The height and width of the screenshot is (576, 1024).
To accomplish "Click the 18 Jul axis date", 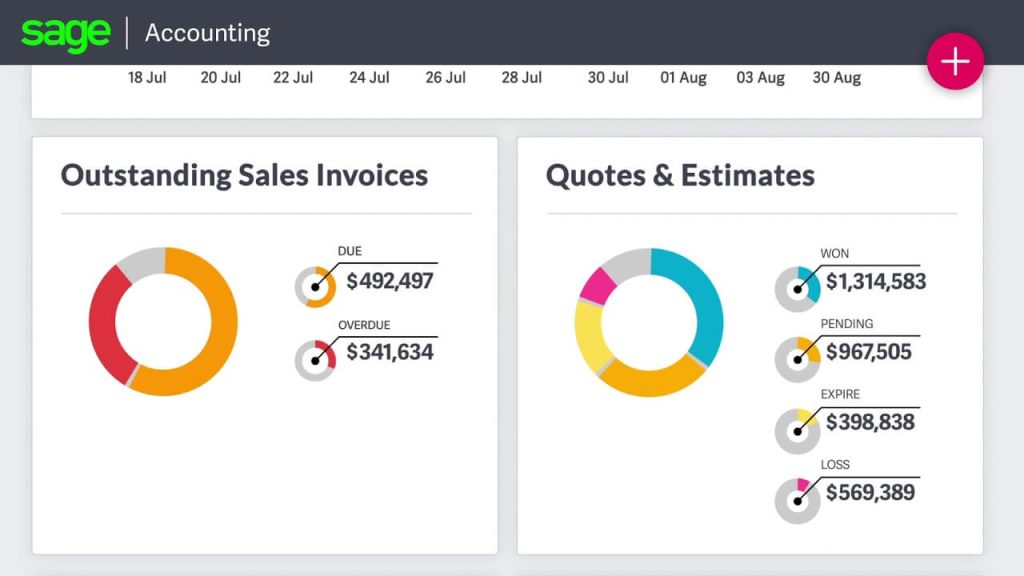I will [x=147, y=78].
